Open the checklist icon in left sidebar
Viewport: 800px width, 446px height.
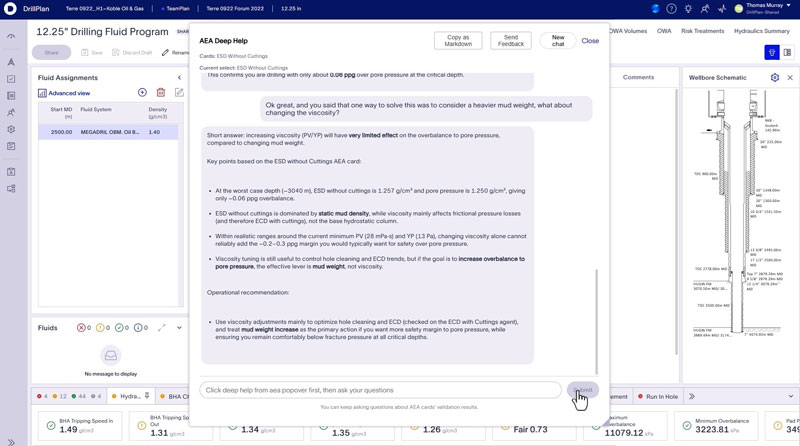click(x=11, y=79)
